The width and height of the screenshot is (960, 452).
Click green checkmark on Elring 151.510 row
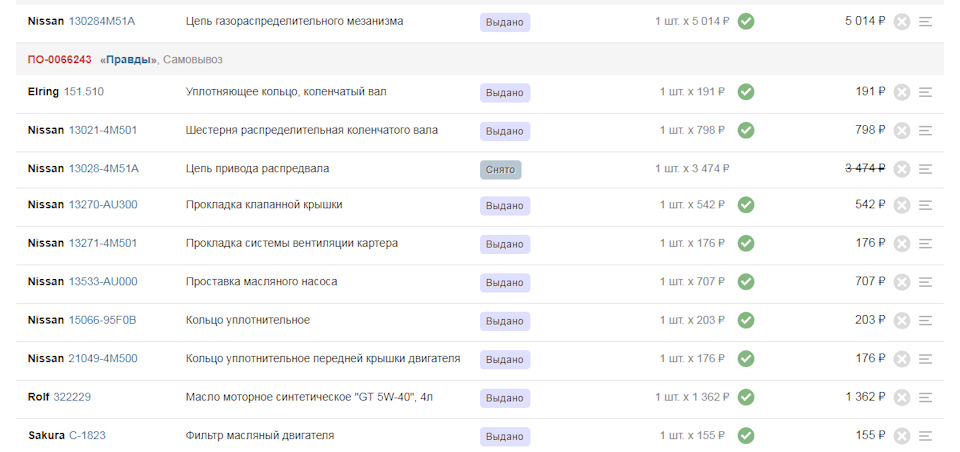[x=746, y=92]
